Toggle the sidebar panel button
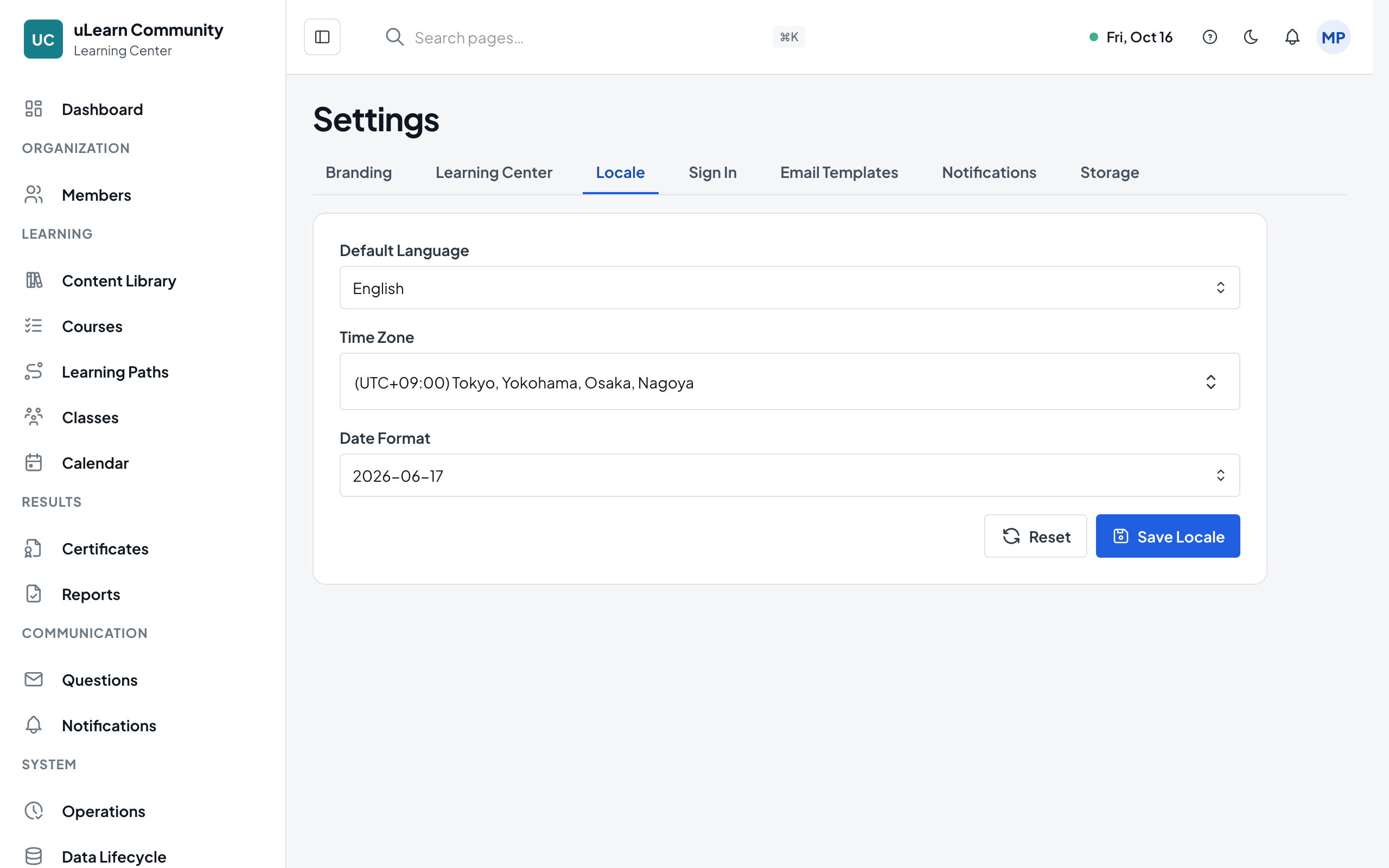Screen dimensions: 1389x868 (322, 37)
